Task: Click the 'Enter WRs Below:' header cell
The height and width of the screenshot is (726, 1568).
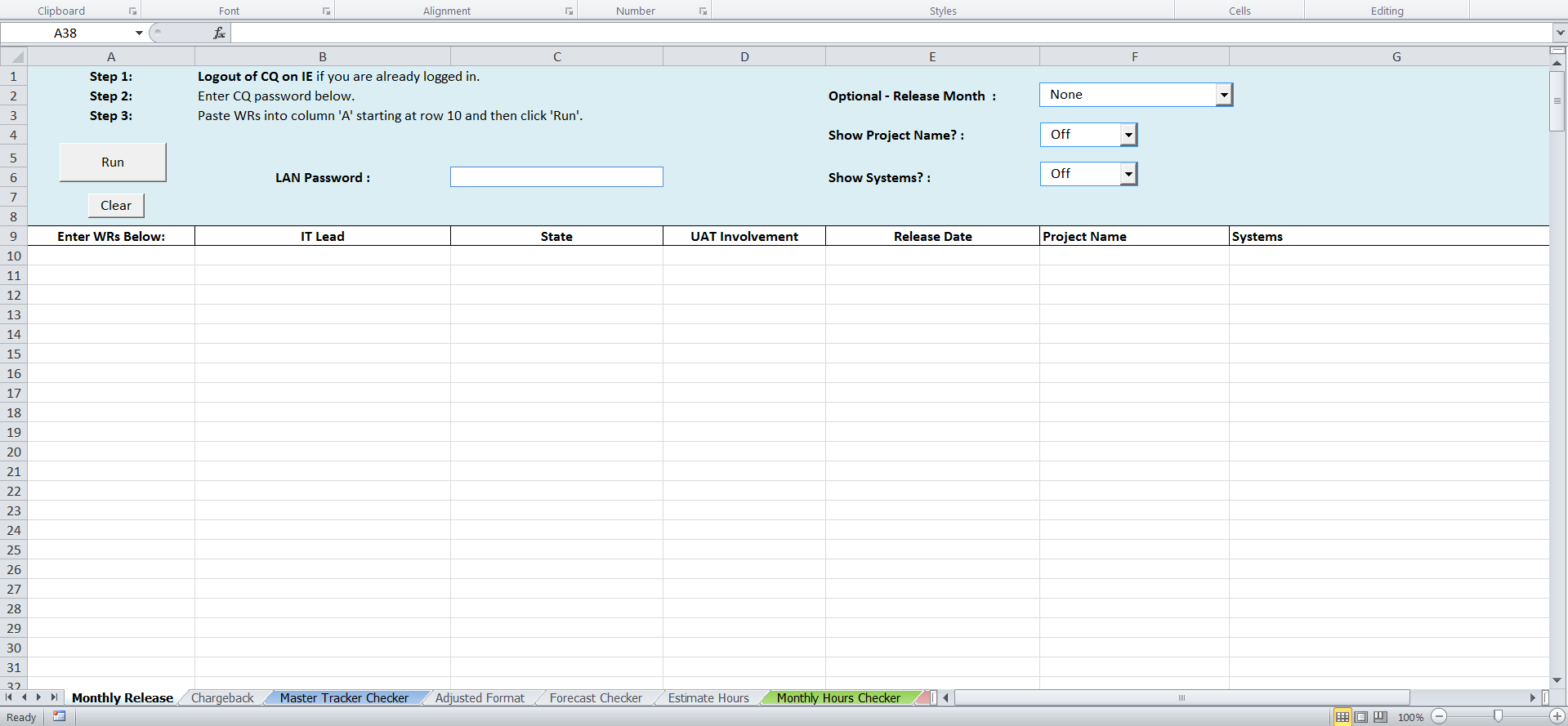Action: tap(111, 236)
